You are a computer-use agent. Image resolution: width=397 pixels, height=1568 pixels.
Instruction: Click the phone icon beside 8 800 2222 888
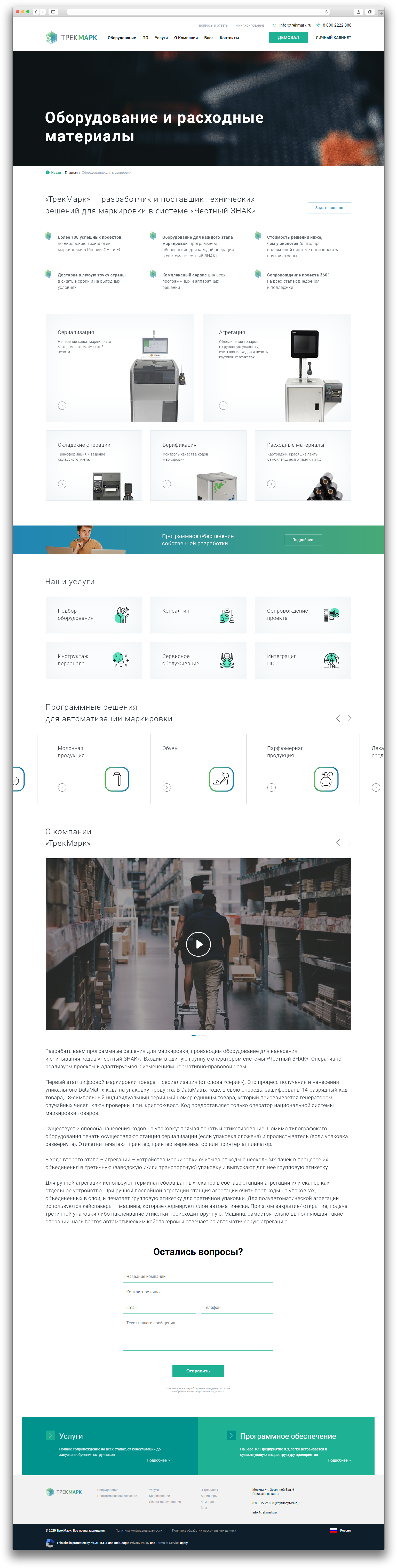click(x=318, y=26)
